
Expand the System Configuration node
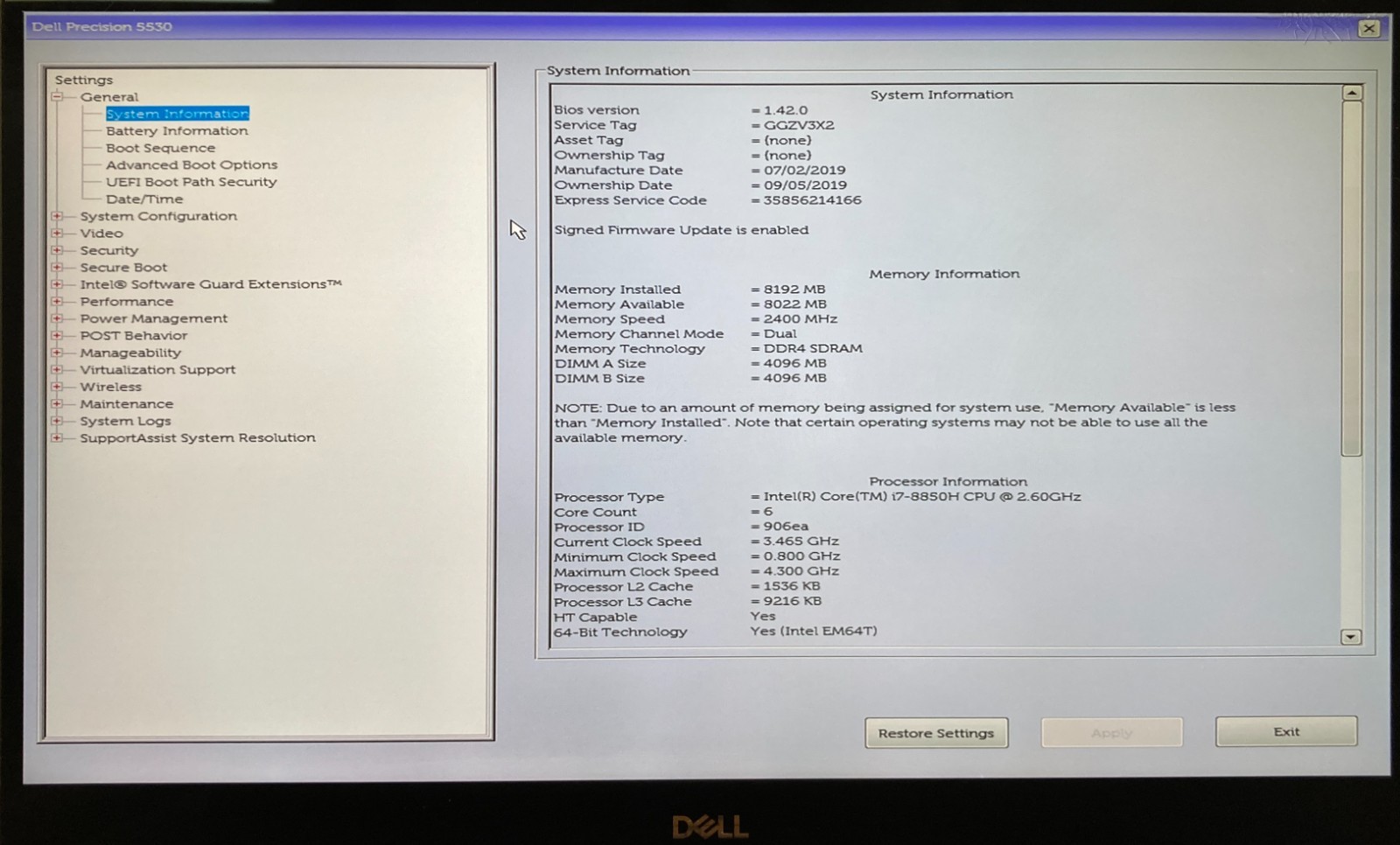[57, 216]
